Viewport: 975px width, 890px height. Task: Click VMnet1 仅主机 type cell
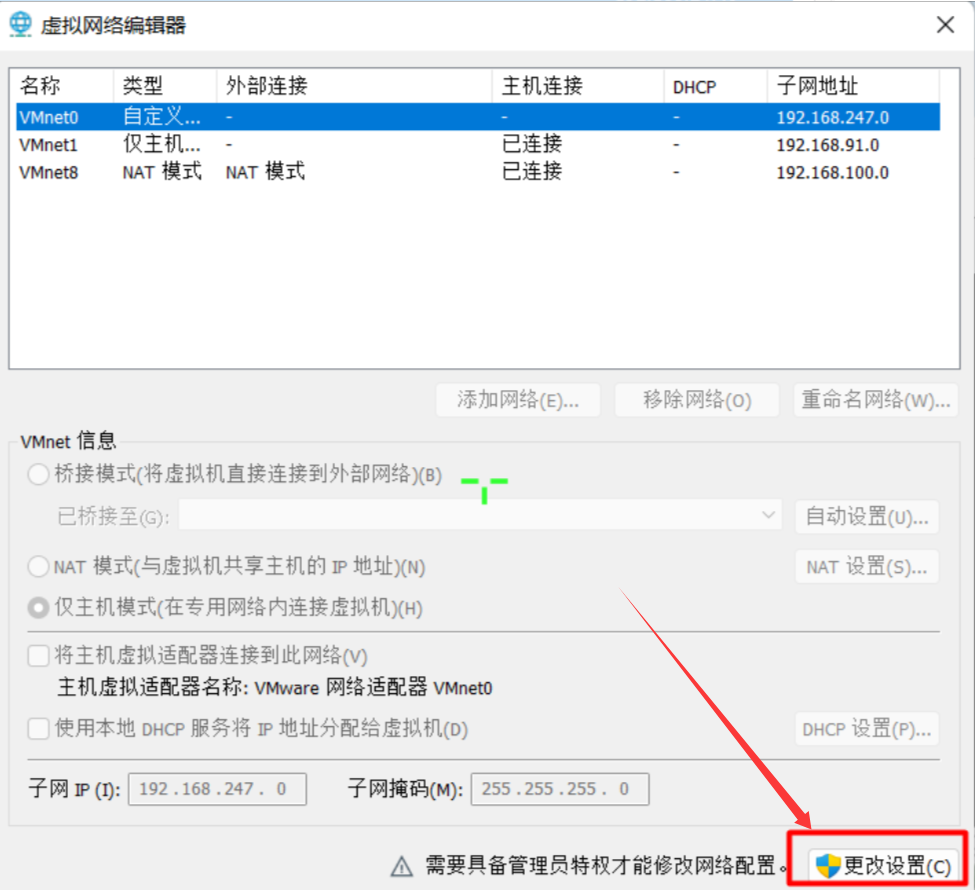162,144
